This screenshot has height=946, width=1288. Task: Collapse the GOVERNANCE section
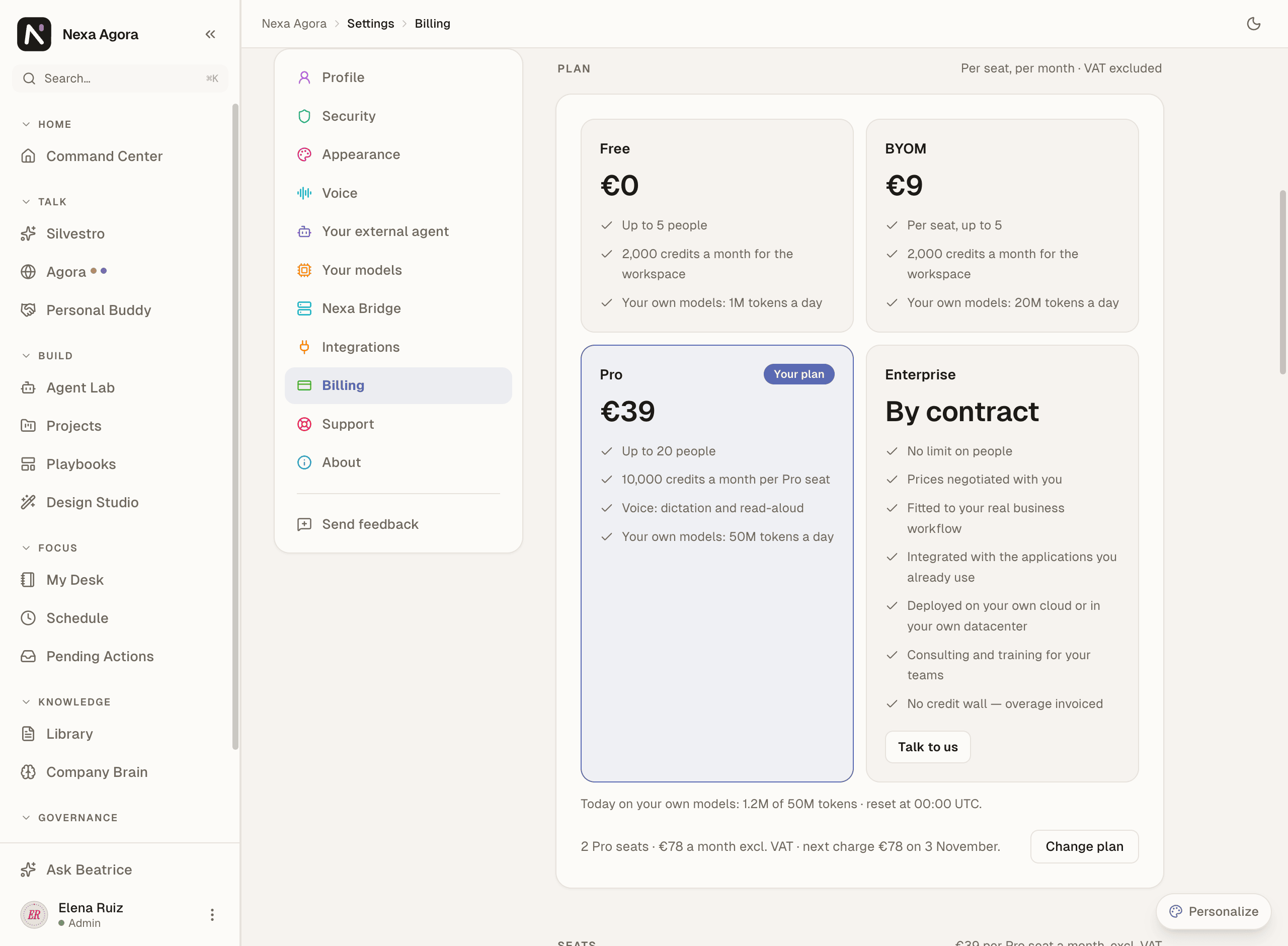(x=26, y=818)
